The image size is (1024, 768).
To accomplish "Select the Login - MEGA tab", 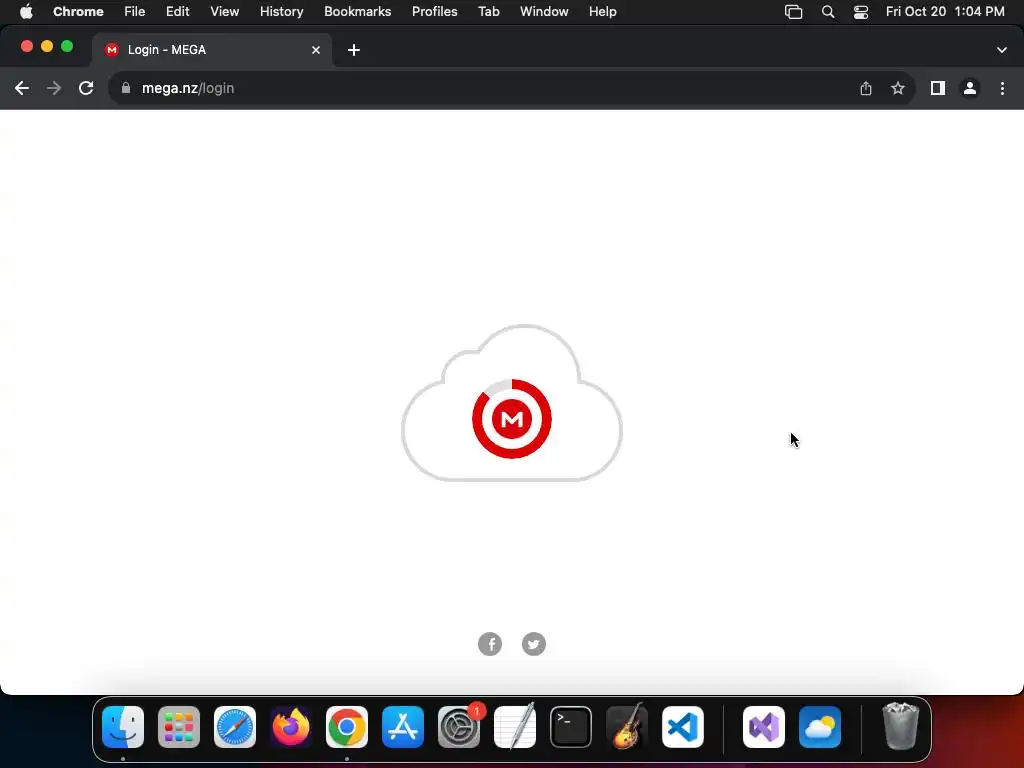I will pyautogui.click(x=212, y=50).
